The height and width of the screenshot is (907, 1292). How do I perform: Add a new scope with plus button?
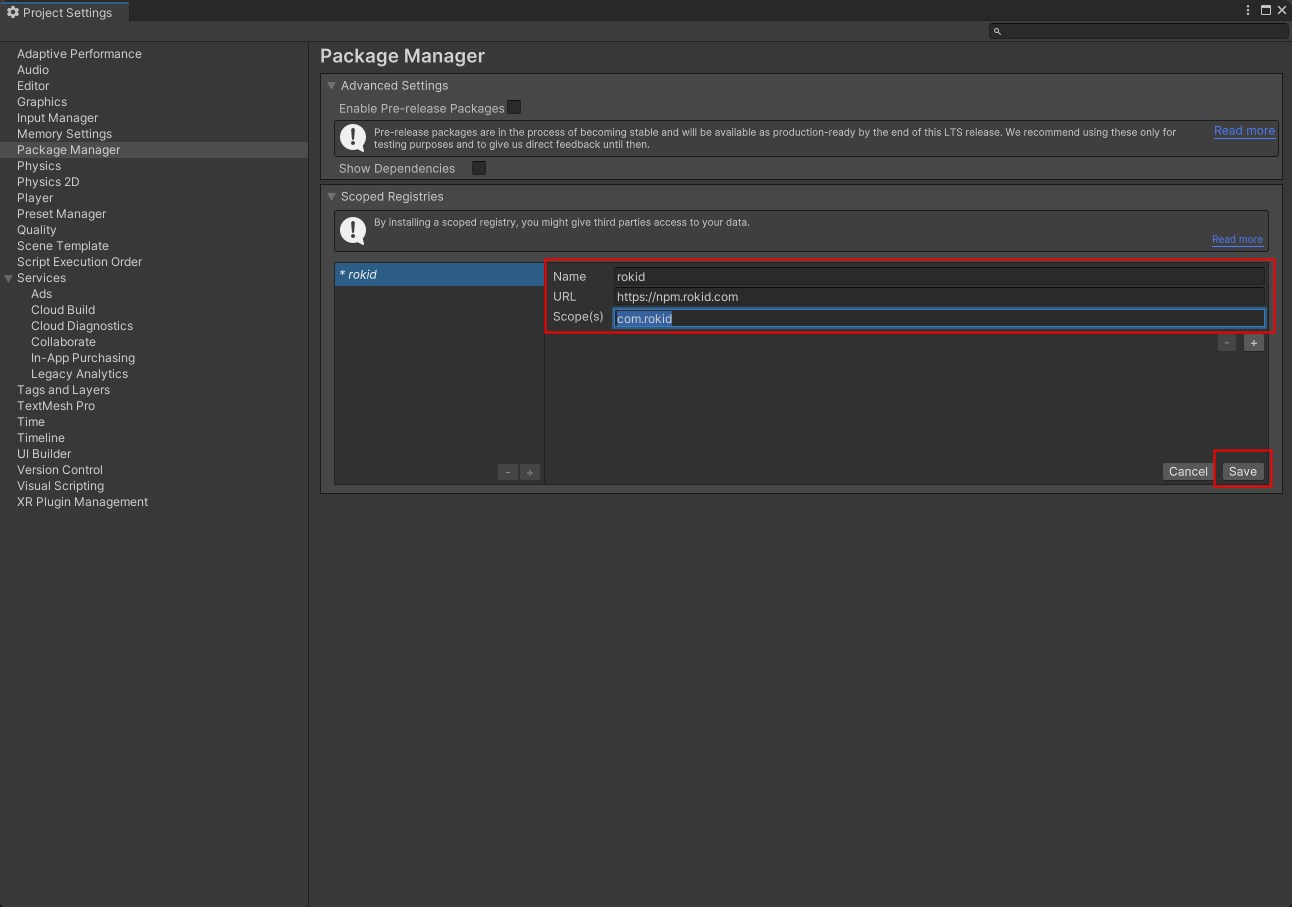[1253, 343]
